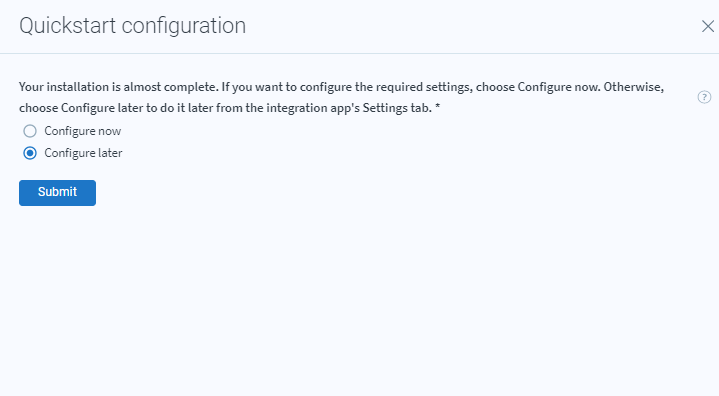Click the installation instructions paragraph text
Viewport: 719px width, 396px height.
tap(342, 97)
